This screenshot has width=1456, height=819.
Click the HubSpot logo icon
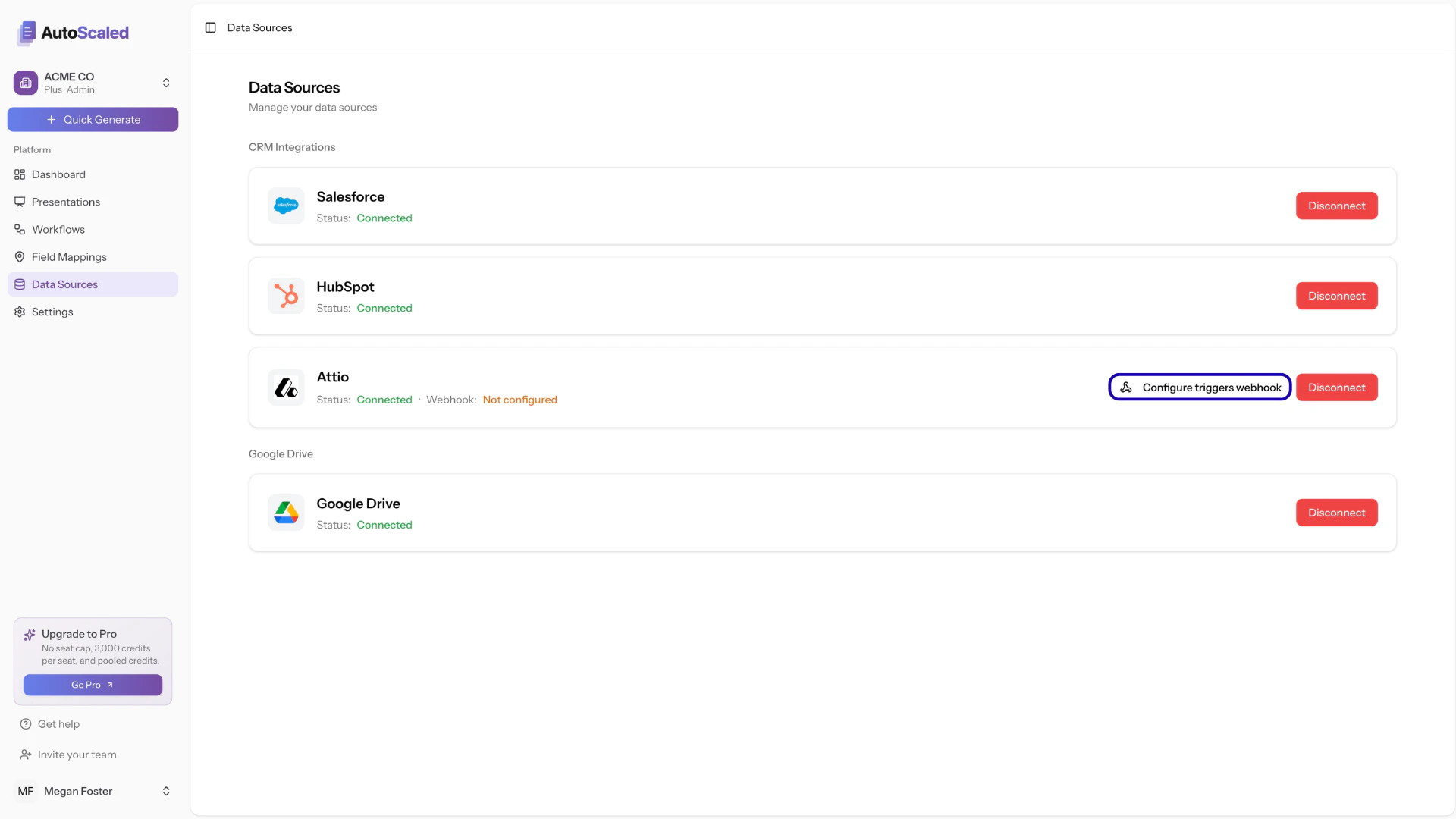285,295
